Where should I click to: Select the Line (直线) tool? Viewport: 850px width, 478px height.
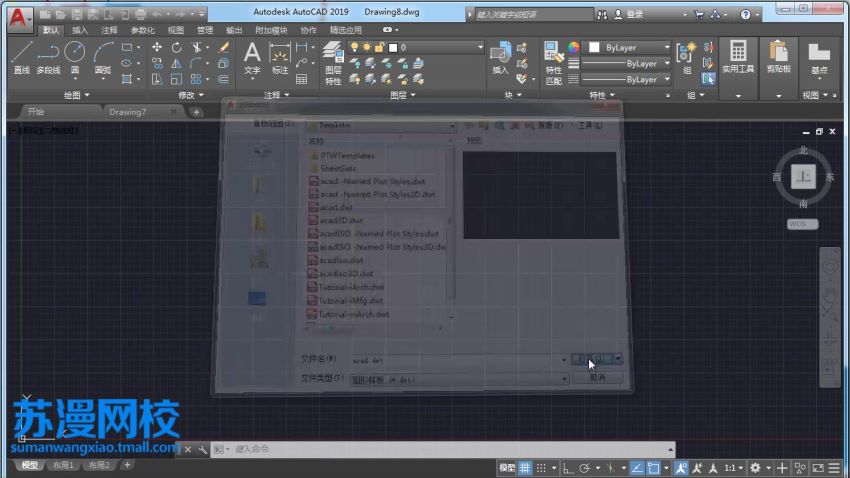[x=22, y=58]
